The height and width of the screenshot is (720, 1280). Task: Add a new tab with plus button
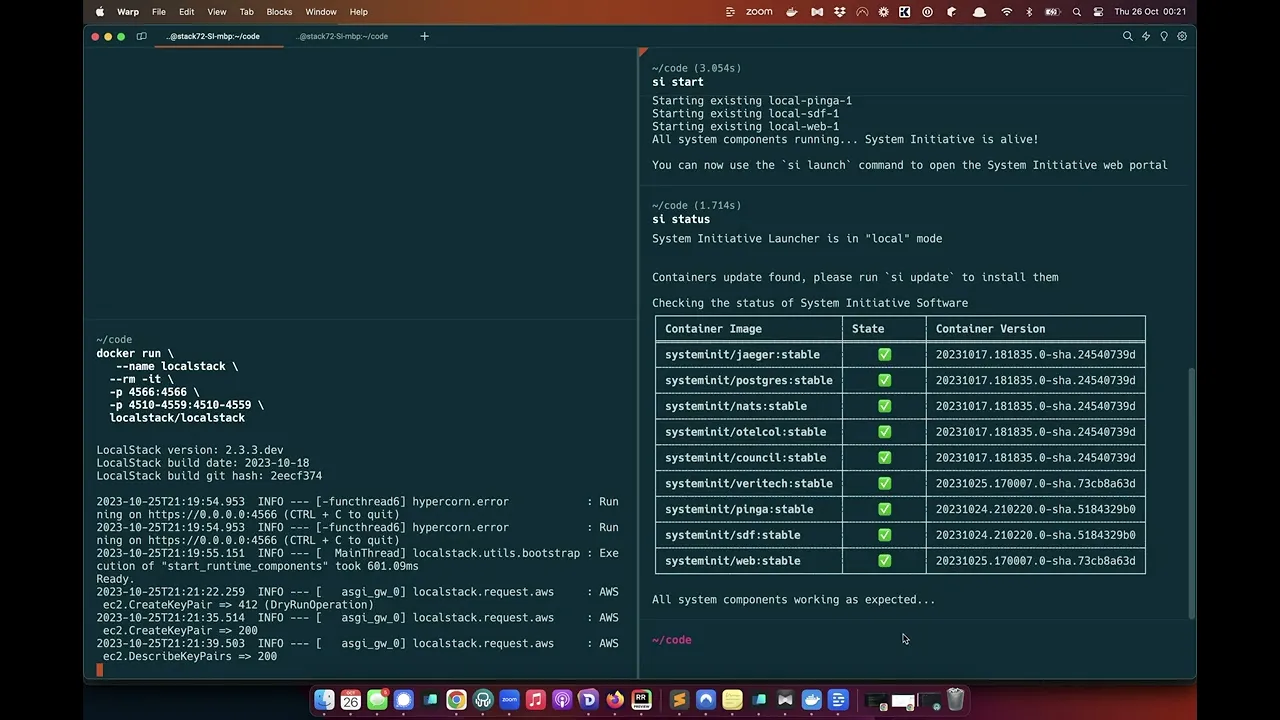pyautogui.click(x=424, y=36)
